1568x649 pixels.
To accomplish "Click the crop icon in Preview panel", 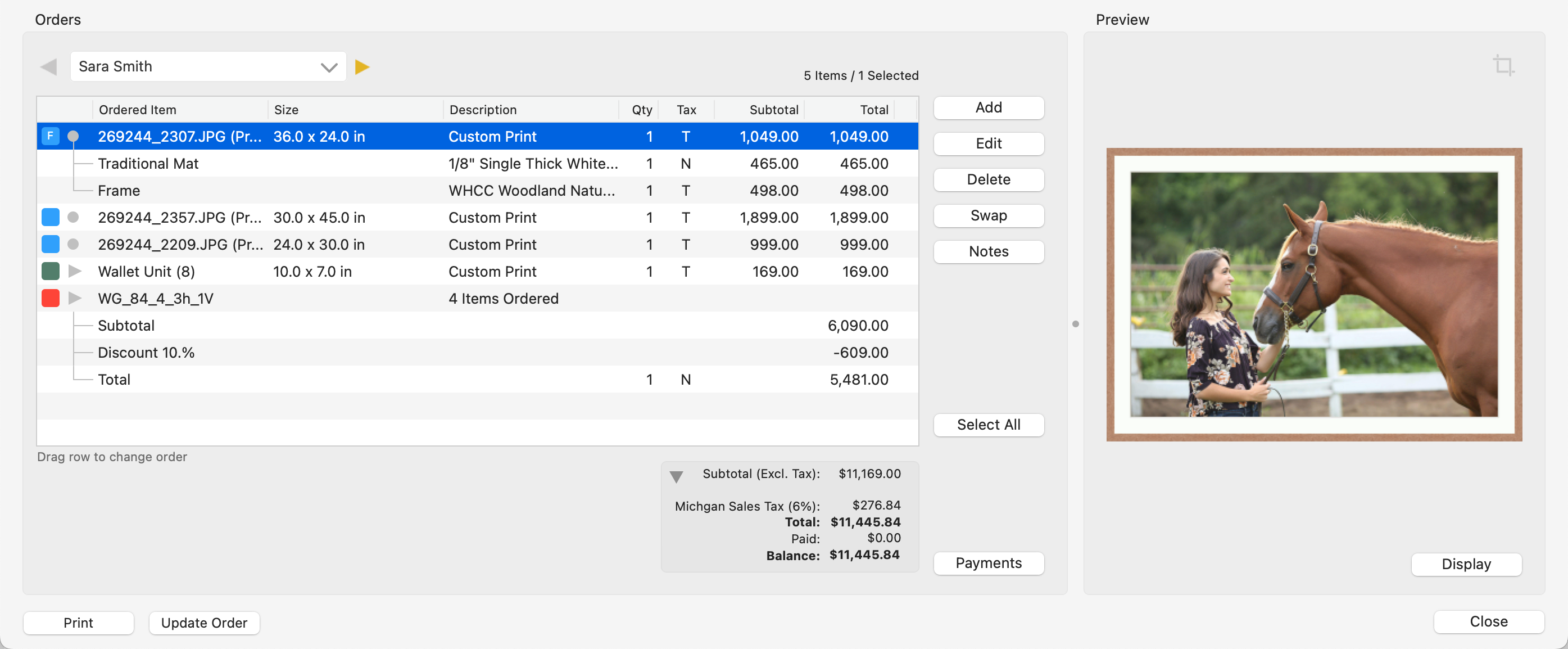I will pyautogui.click(x=1503, y=65).
